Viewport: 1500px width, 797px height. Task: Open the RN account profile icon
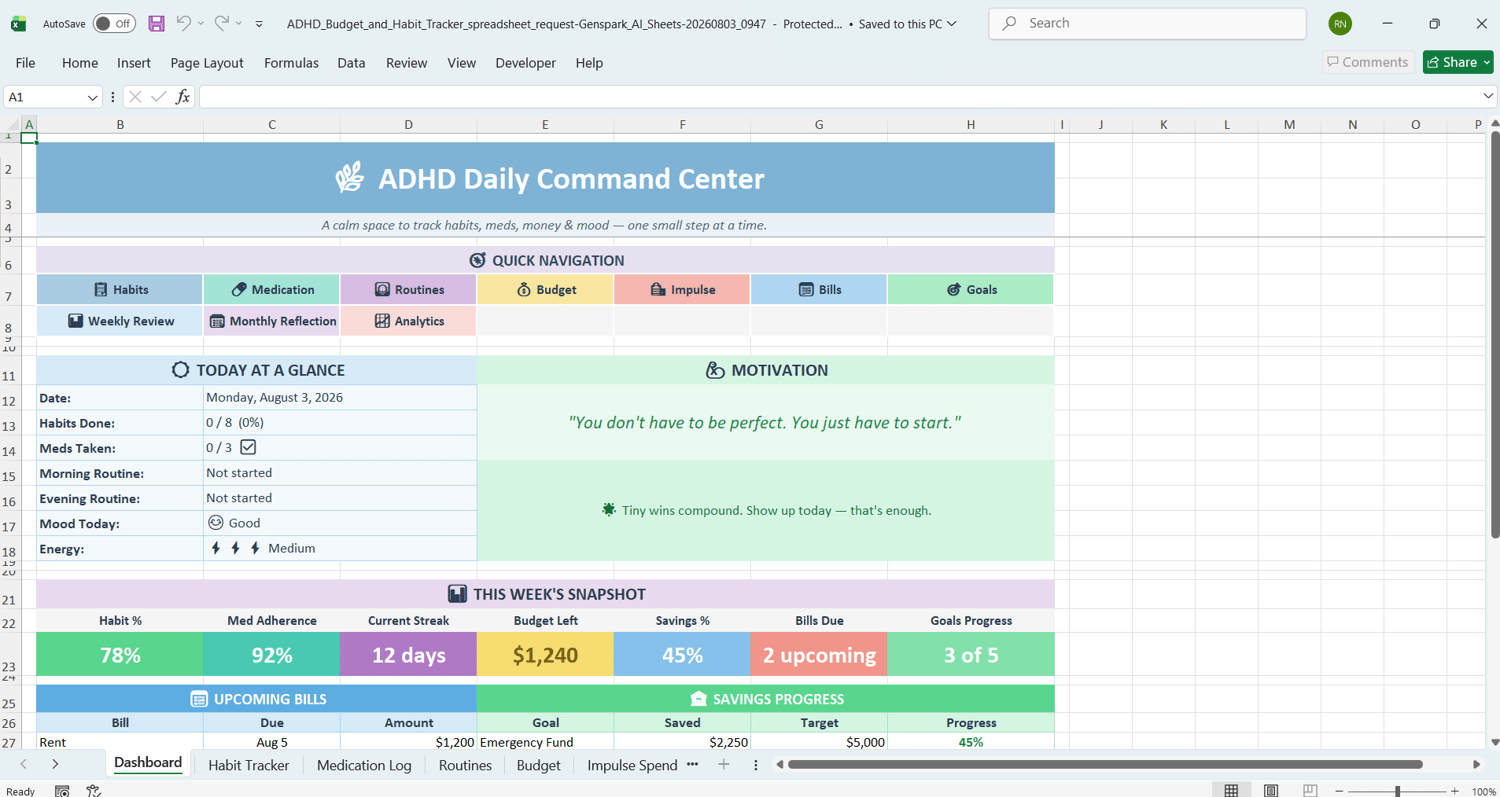pyautogui.click(x=1340, y=23)
